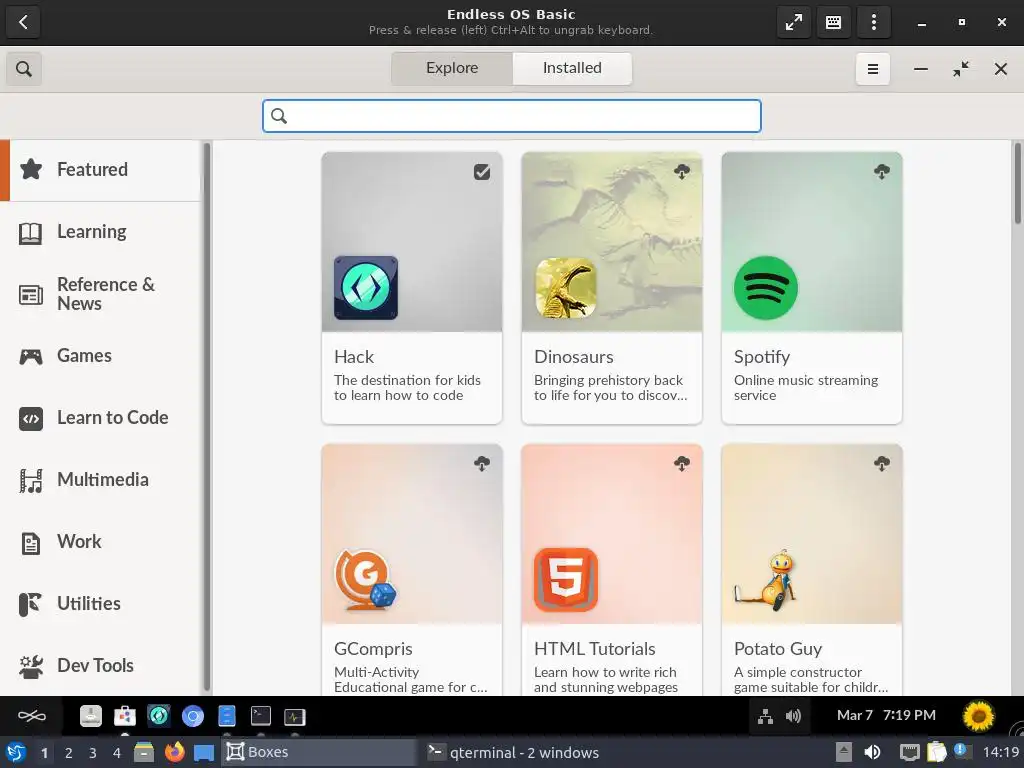
Task: Click the Hack app icon
Action: tap(366, 288)
